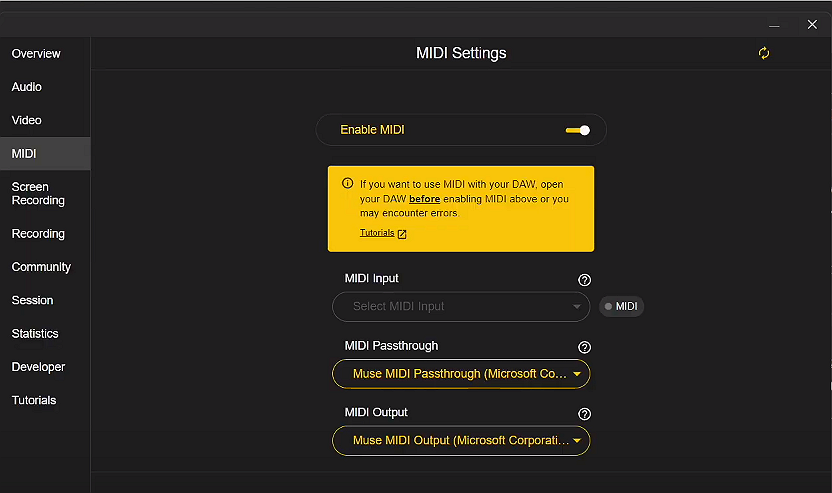
Task: Open the Video settings tab
Action: pos(27,120)
